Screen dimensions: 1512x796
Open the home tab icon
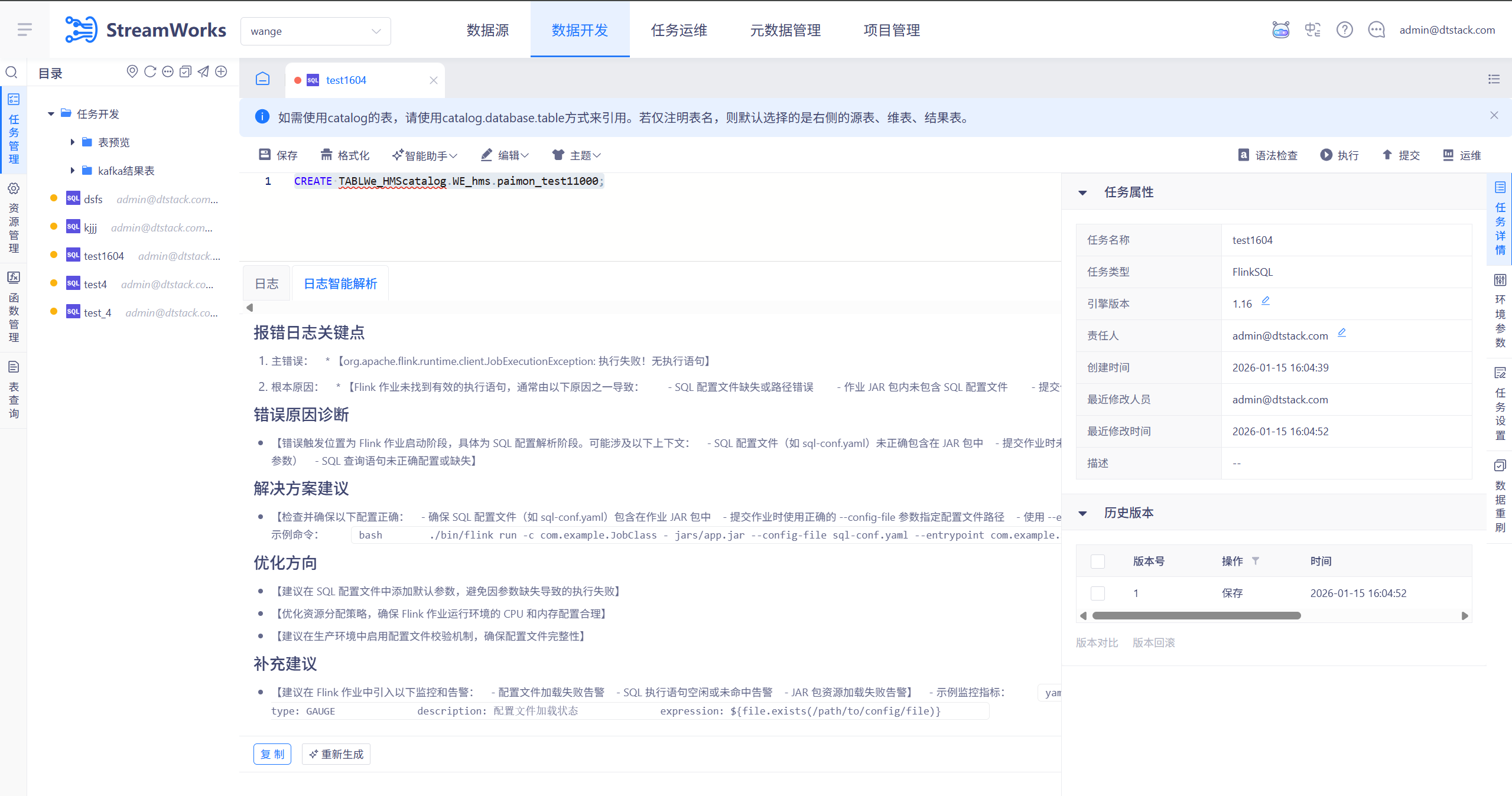coord(263,79)
